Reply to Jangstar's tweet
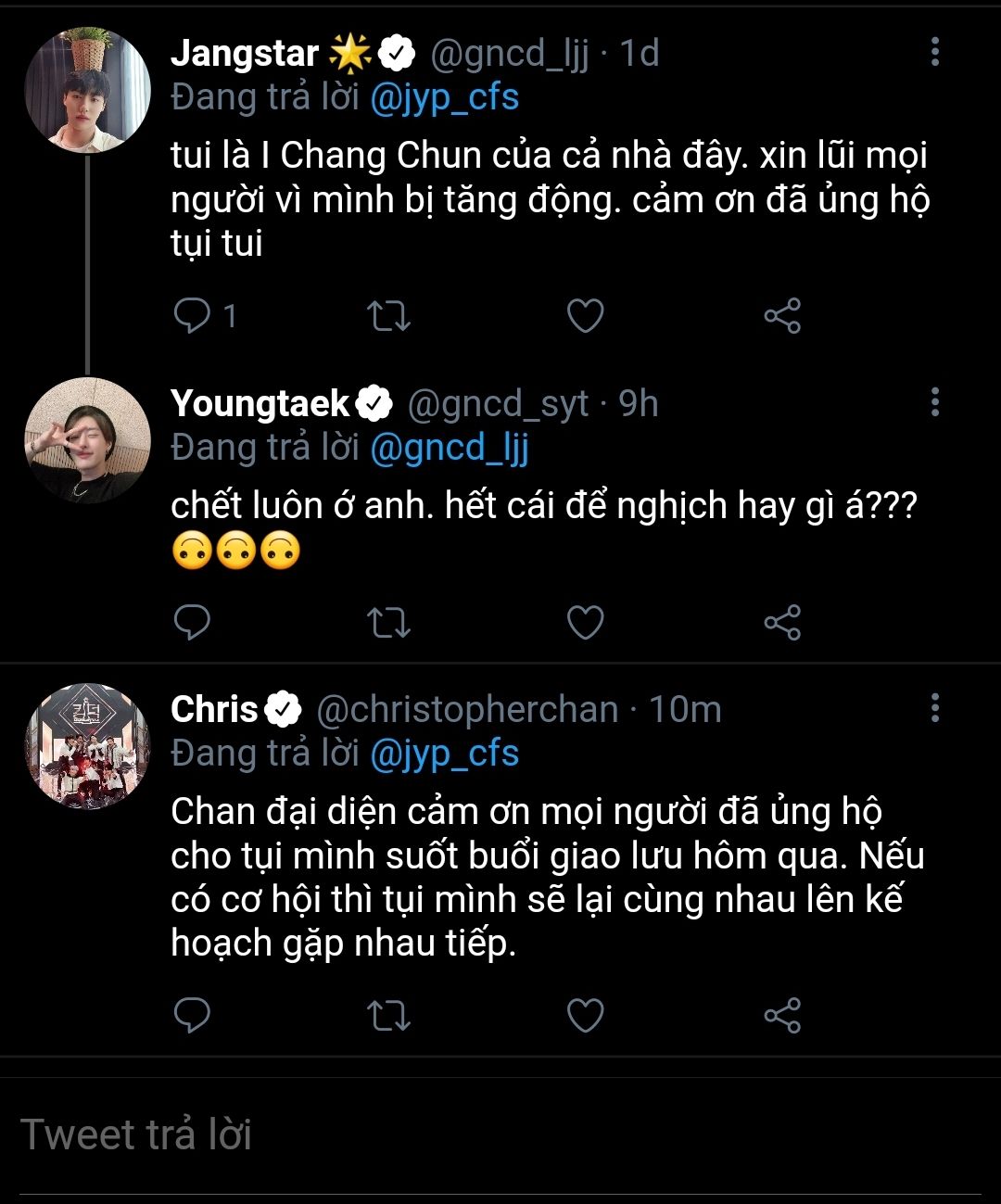 click(x=193, y=316)
